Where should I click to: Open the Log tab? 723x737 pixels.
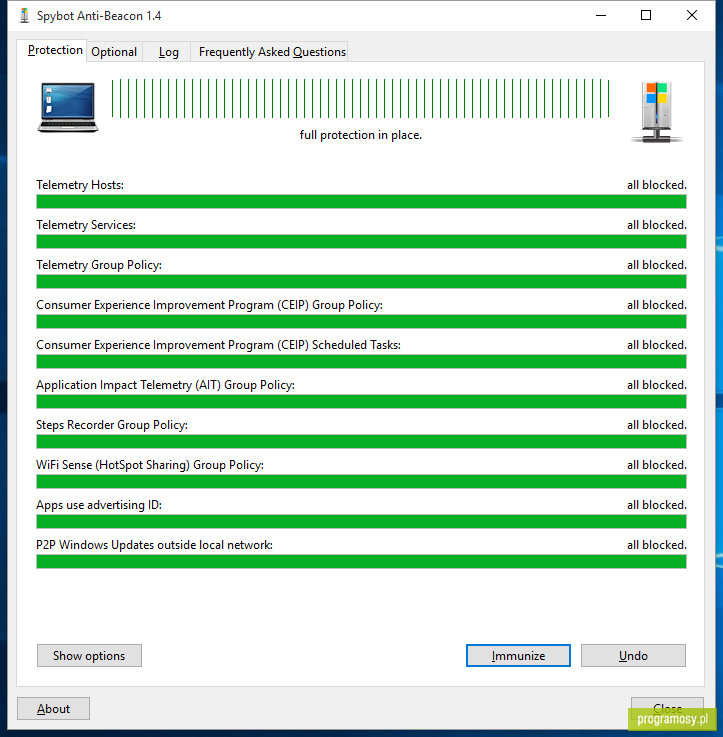[x=168, y=52]
